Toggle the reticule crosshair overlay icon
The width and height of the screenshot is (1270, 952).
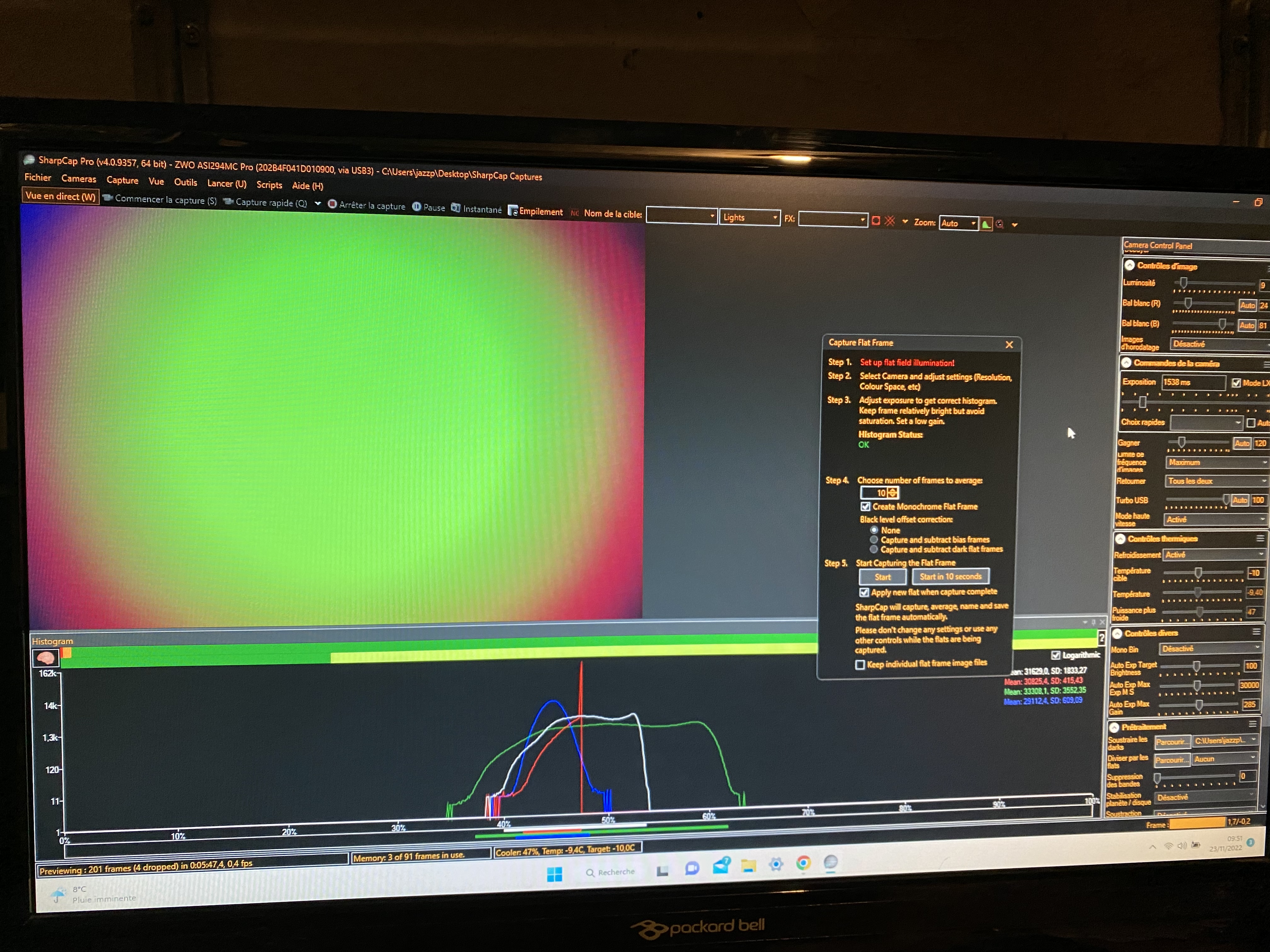[889, 221]
